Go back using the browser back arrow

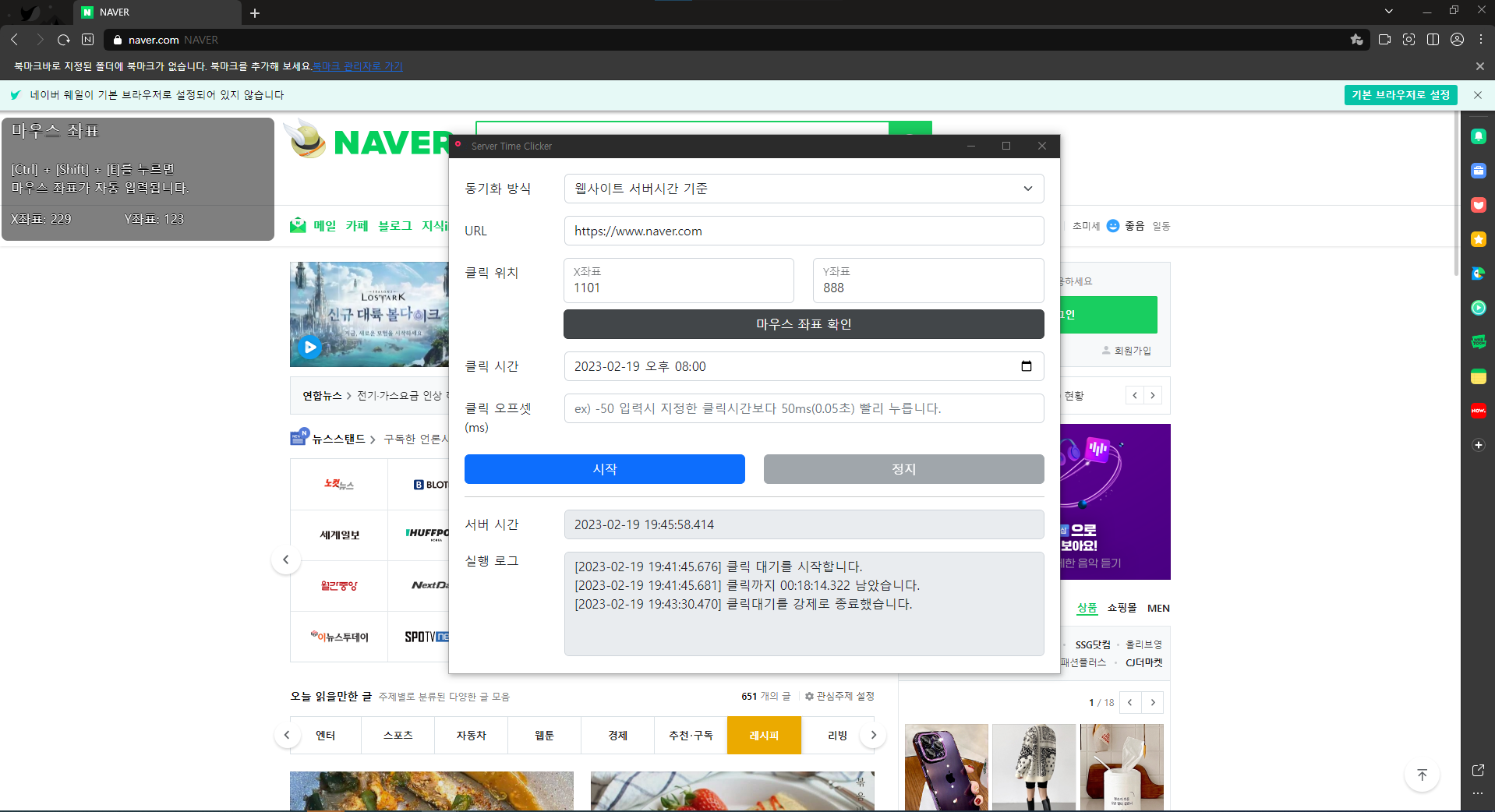click(x=14, y=39)
